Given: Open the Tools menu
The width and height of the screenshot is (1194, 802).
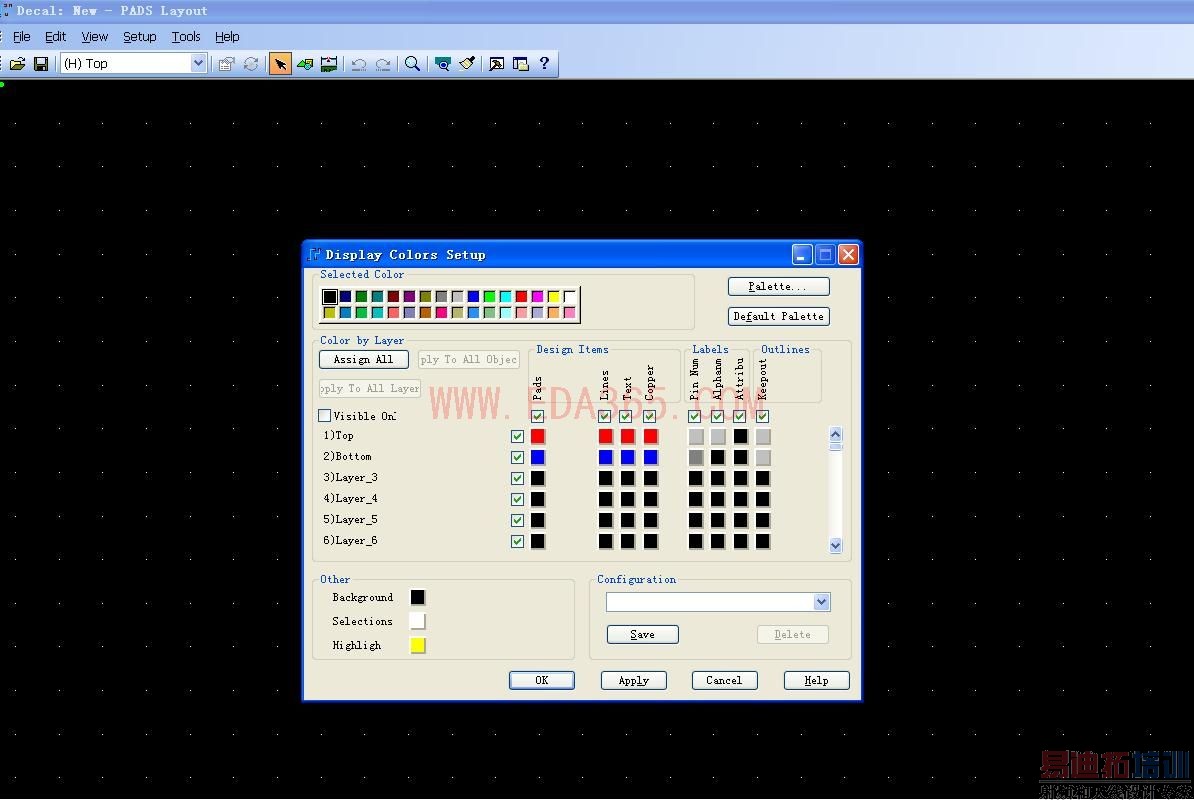Looking at the screenshot, I should pyautogui.click(x=186, y=37).
